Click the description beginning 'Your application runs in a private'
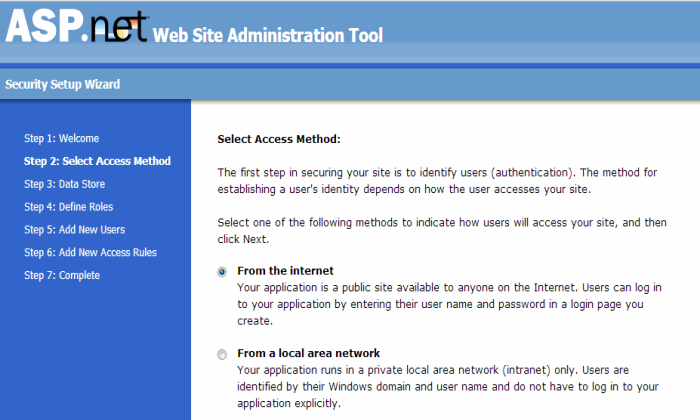 tap(448, 387)
